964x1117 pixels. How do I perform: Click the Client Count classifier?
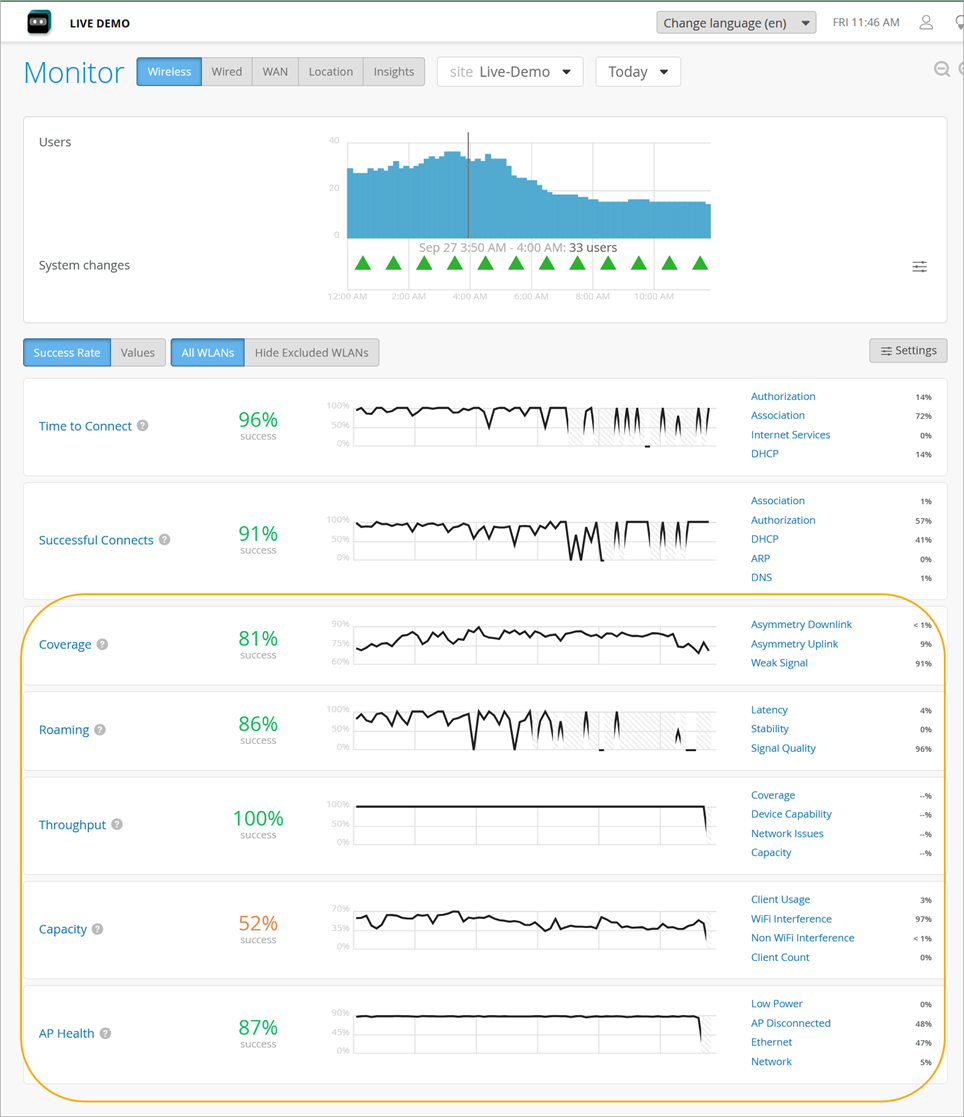click(779, 957)
